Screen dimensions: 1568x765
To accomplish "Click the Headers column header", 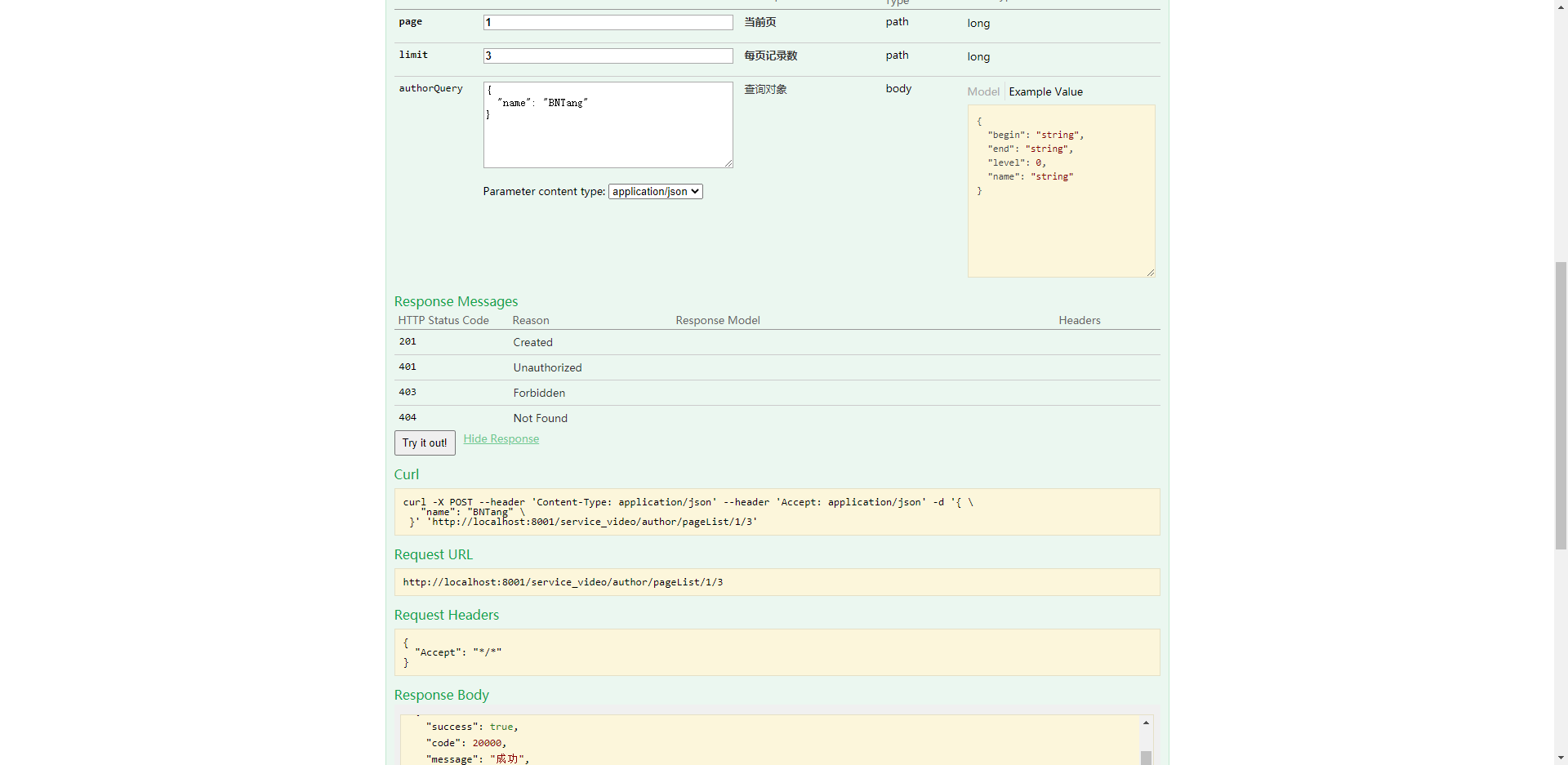I will [1079, 320].
